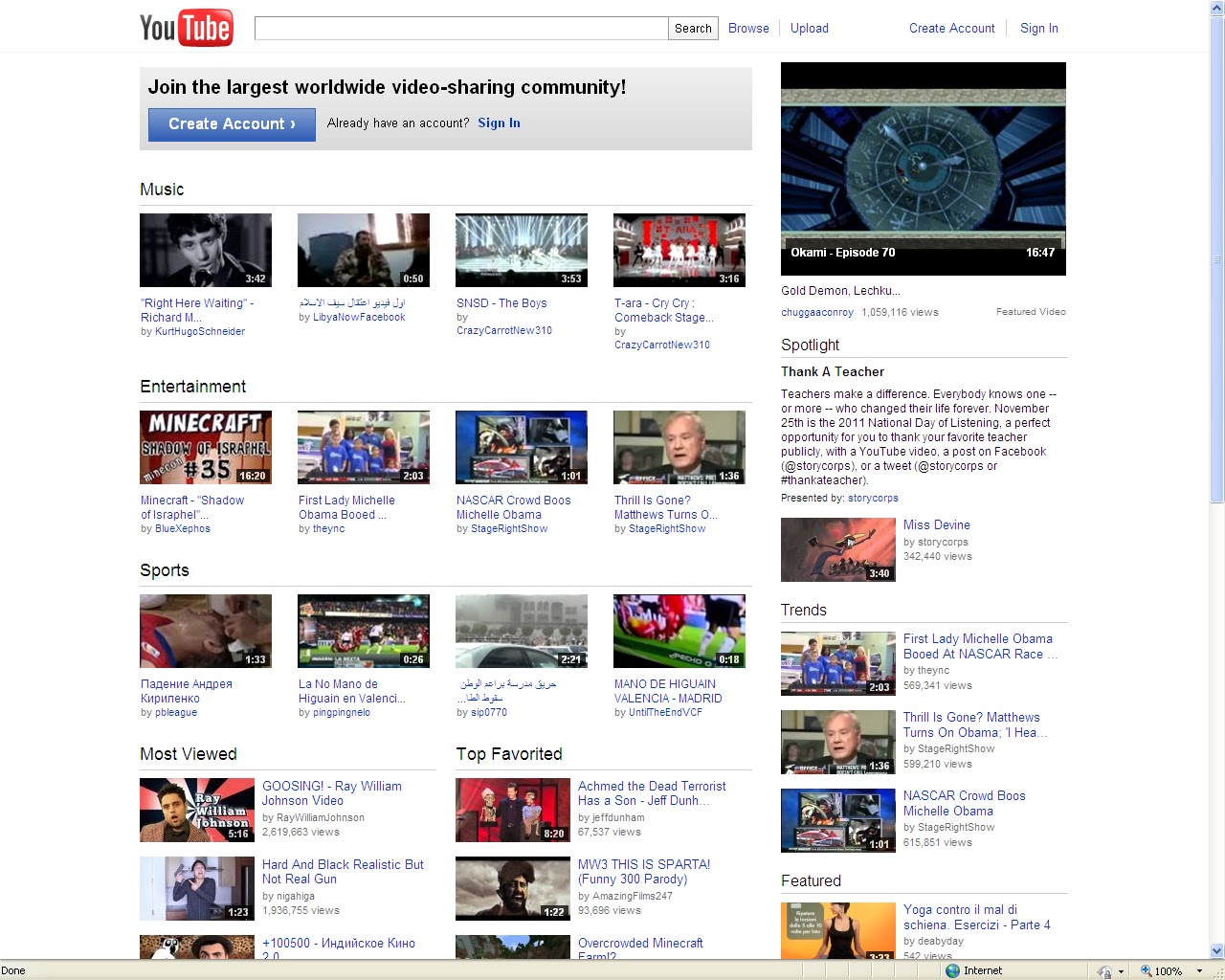The height and width of the screenshot is (980, 1225).
Task: Click uploader link 'by nigahiga'
Action: (287, 896)
